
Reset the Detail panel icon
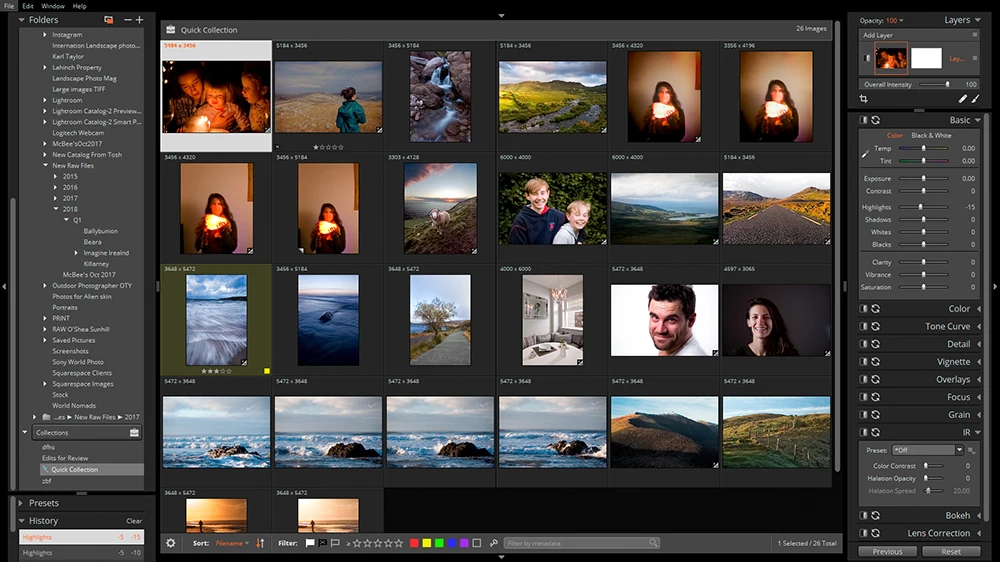click(x=876, y=344)
